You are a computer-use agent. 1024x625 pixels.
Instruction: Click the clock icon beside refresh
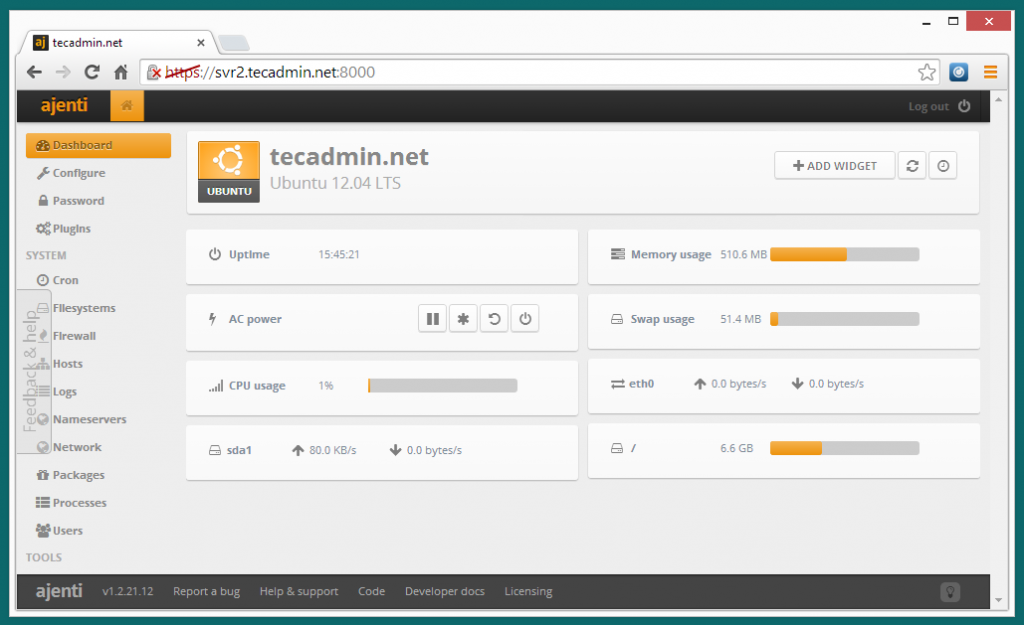coord(942,166)
